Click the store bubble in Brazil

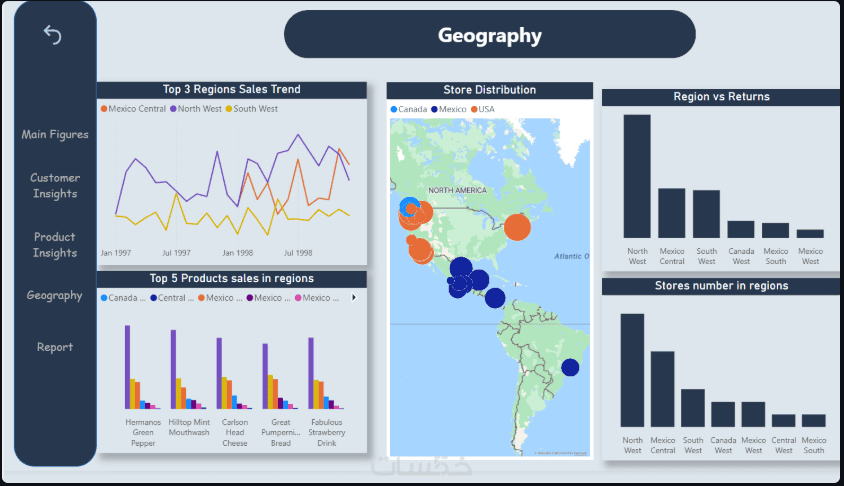[570, 368]
